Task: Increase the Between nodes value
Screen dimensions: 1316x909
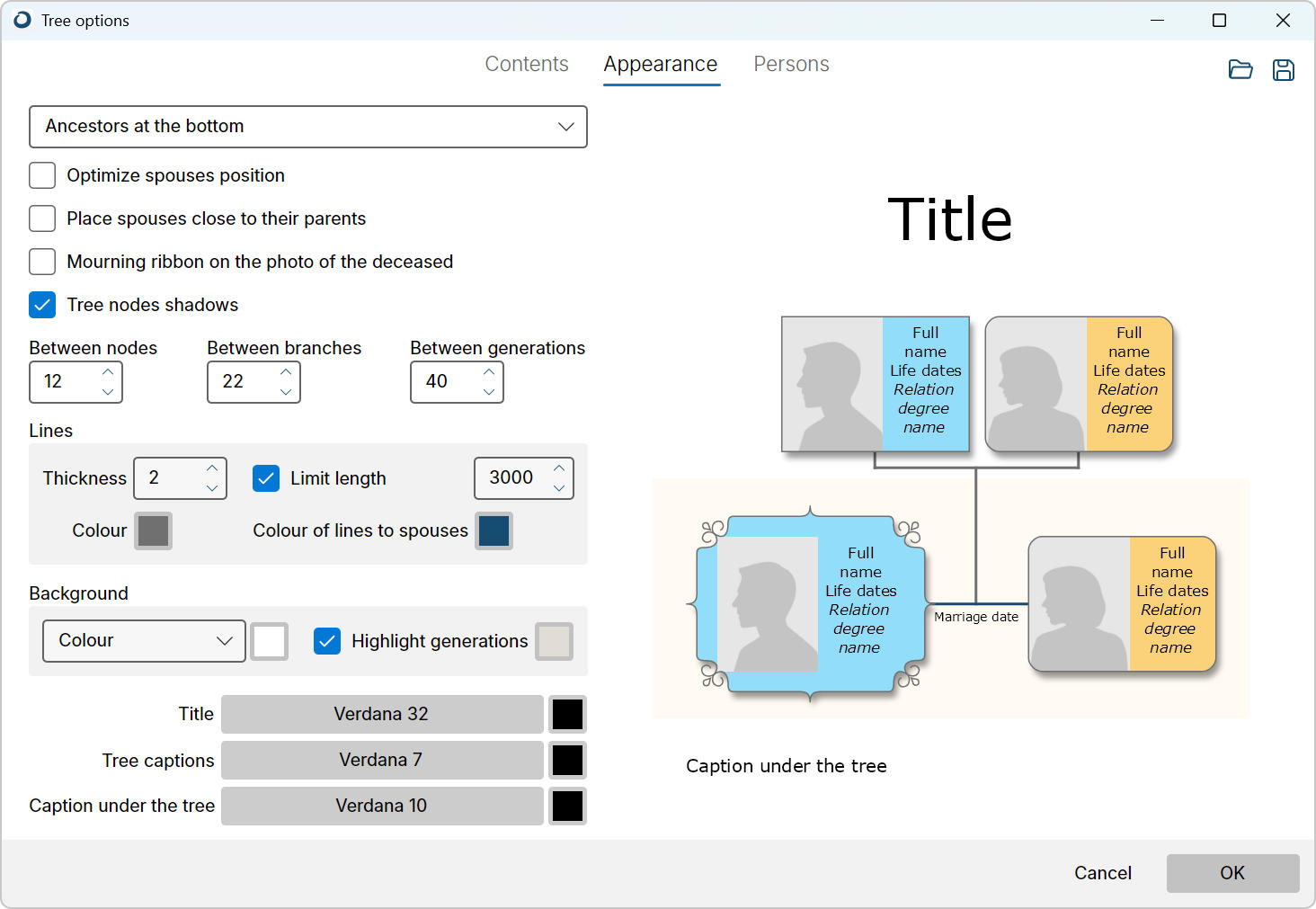Action: tap(107, 373)
